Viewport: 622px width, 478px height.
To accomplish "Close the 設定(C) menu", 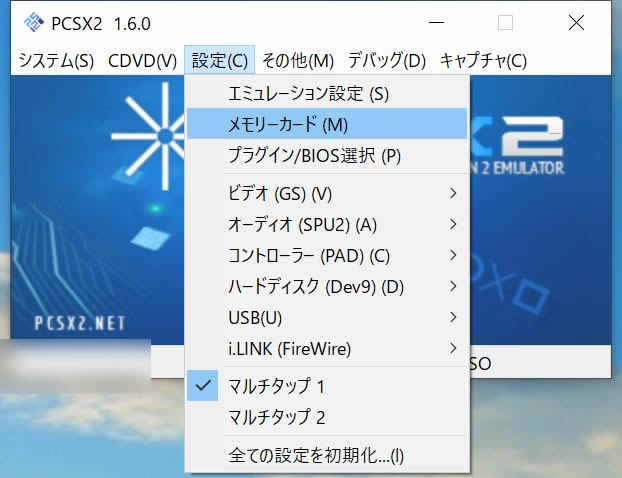I will (219, 61).
